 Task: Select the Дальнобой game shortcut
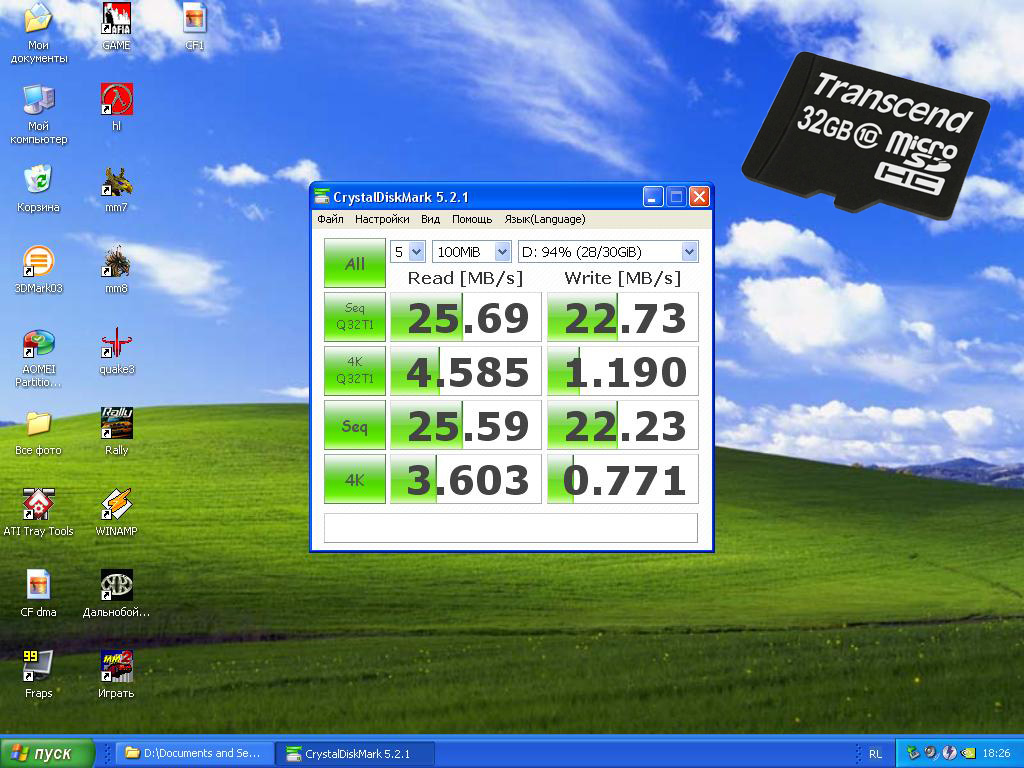[116, 593]
